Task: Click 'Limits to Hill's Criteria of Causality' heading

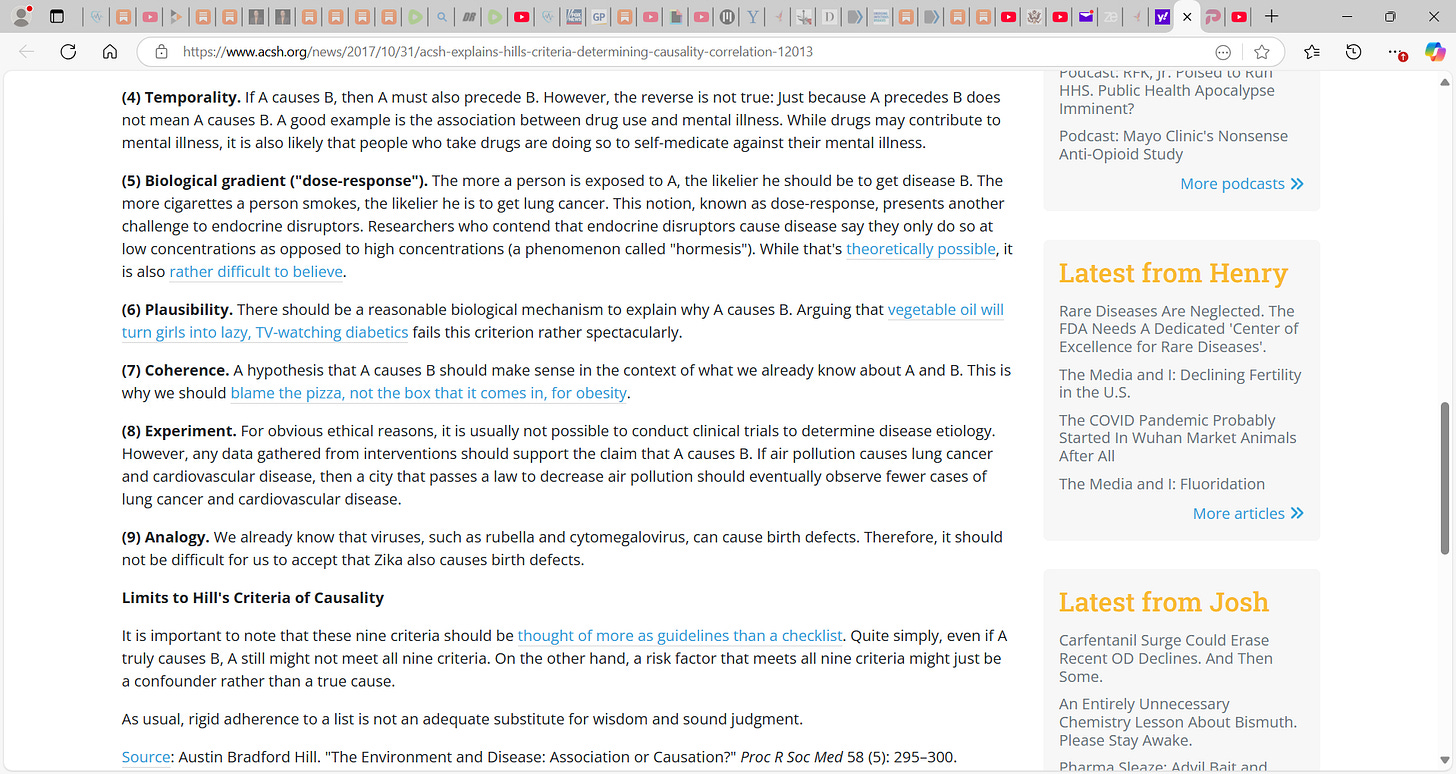Action: [253, 598]
